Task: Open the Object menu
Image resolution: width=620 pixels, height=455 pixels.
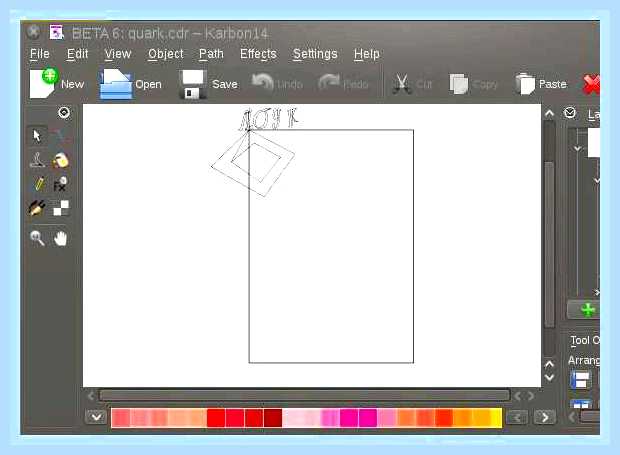Action: 166,54
